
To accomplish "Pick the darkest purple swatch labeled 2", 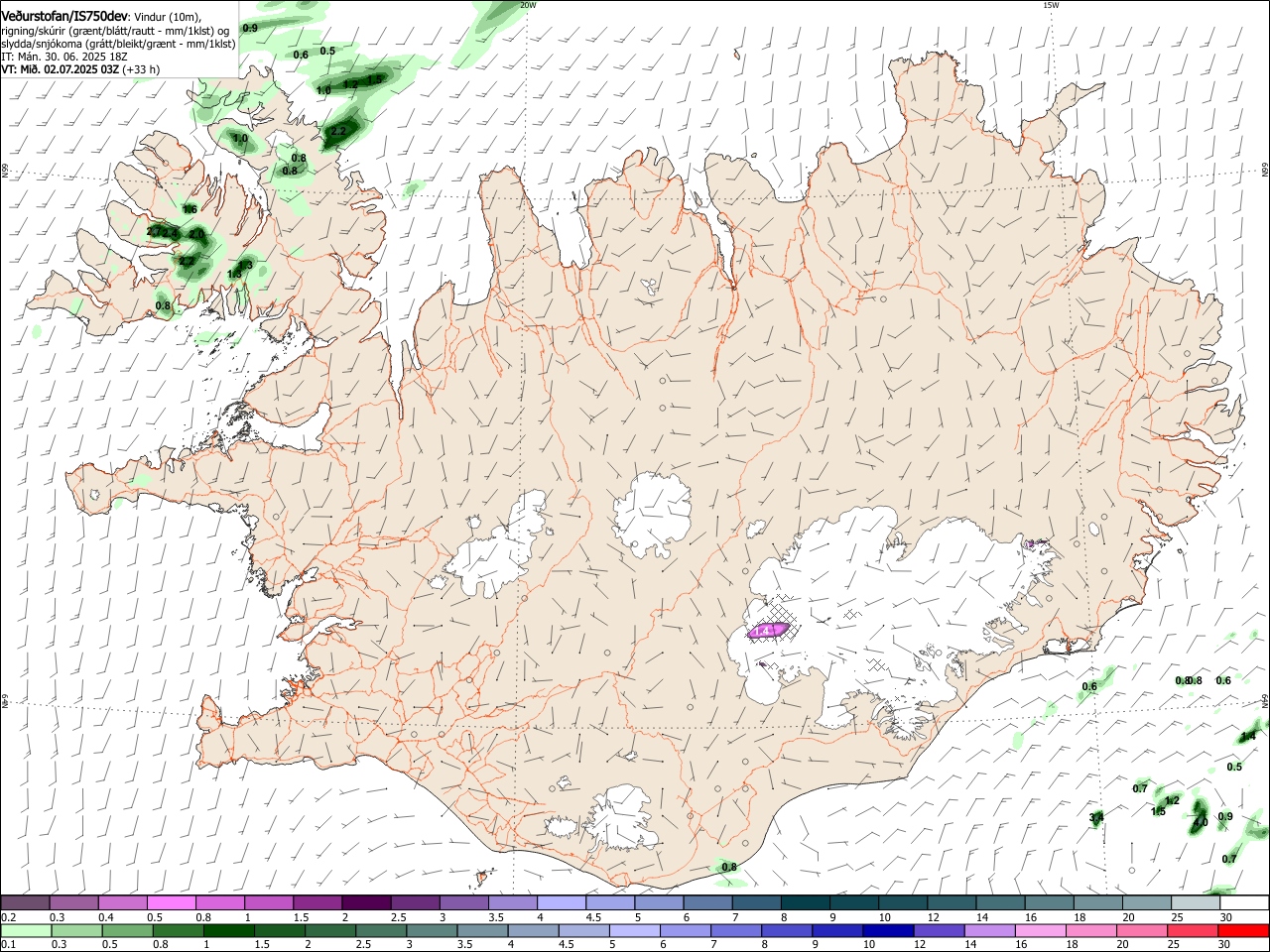I will (x=366, y=903).
